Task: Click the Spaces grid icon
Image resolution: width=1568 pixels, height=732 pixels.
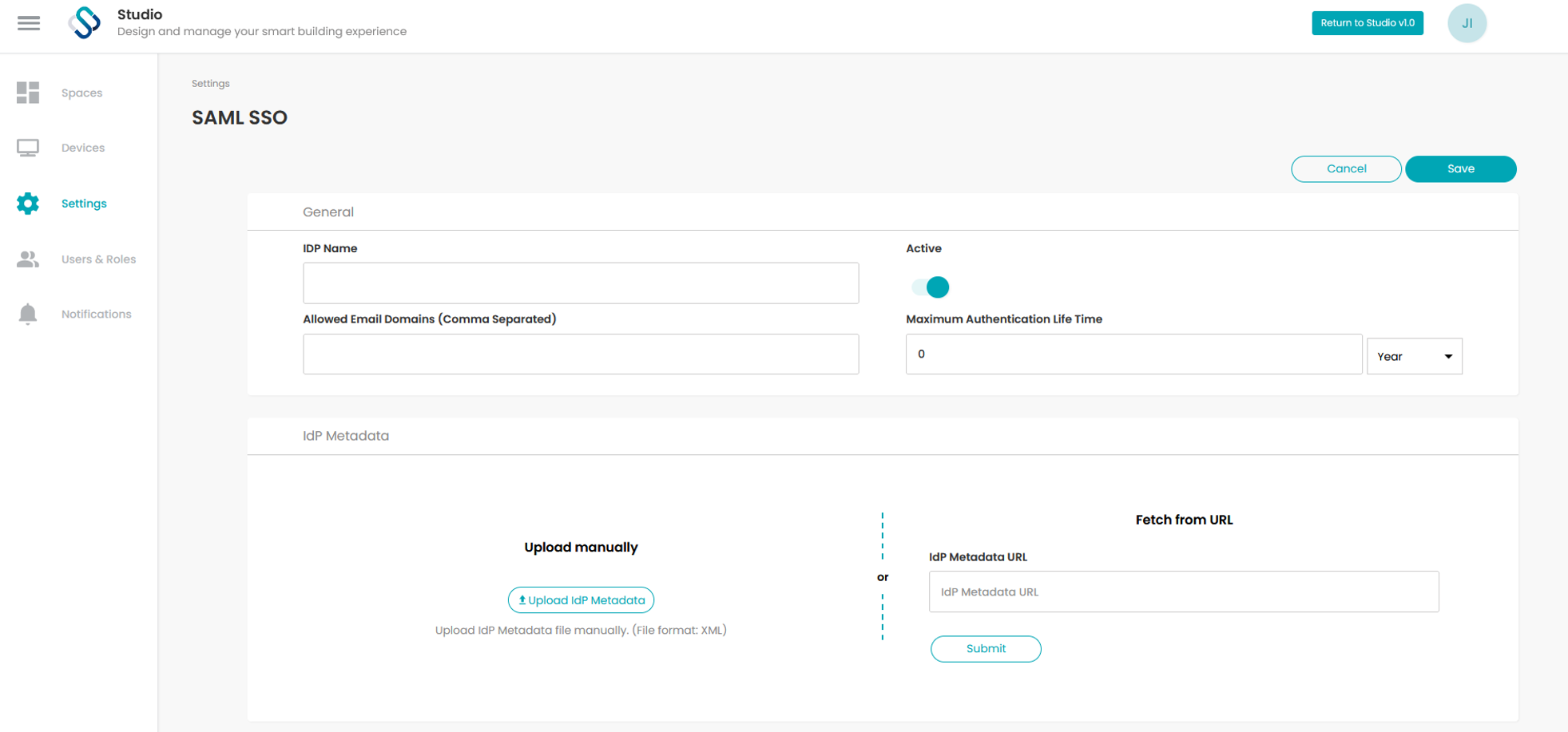Action: click(28, 93)
